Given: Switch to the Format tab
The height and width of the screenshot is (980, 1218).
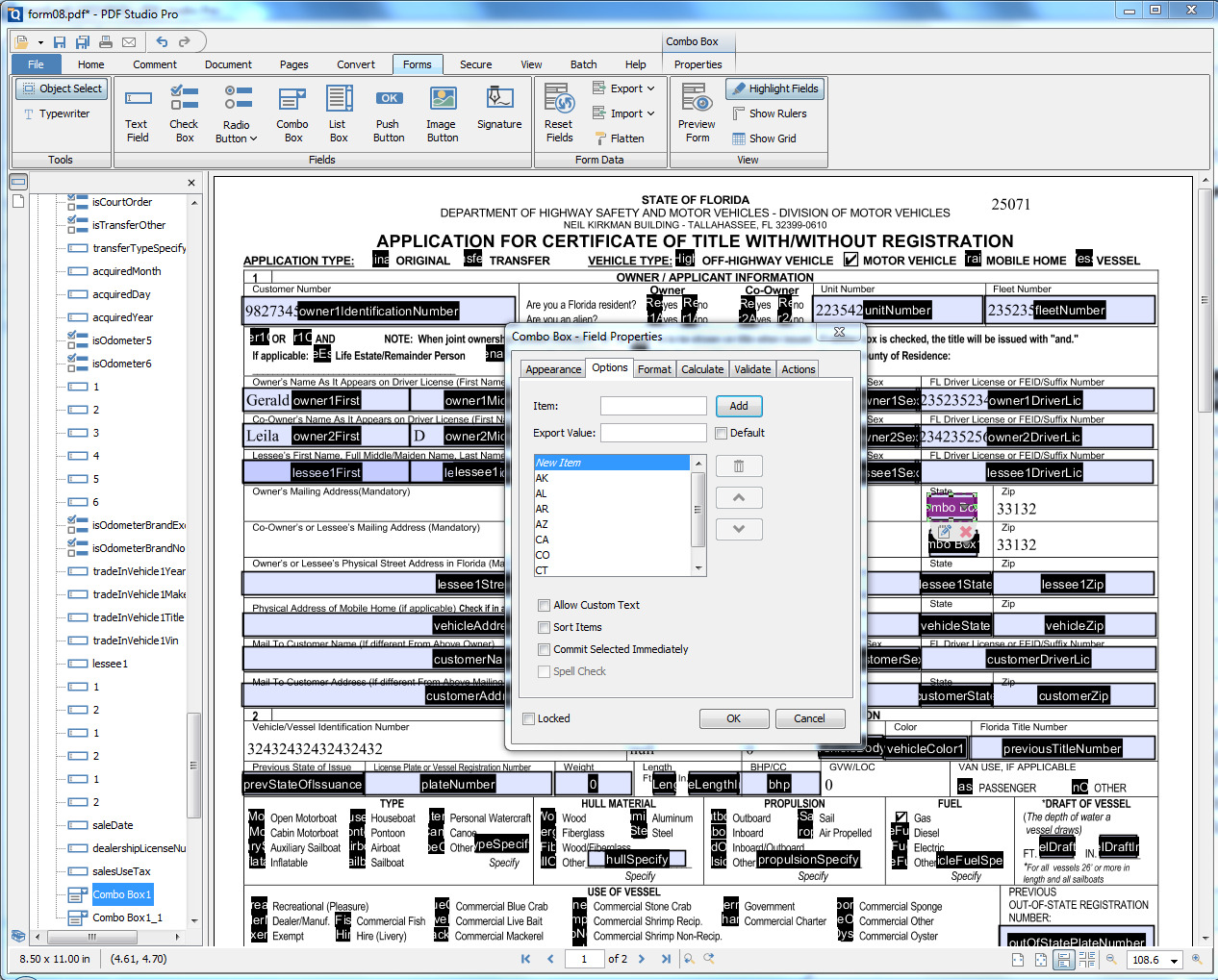Looking at the screenshot, I should point(654,369).
